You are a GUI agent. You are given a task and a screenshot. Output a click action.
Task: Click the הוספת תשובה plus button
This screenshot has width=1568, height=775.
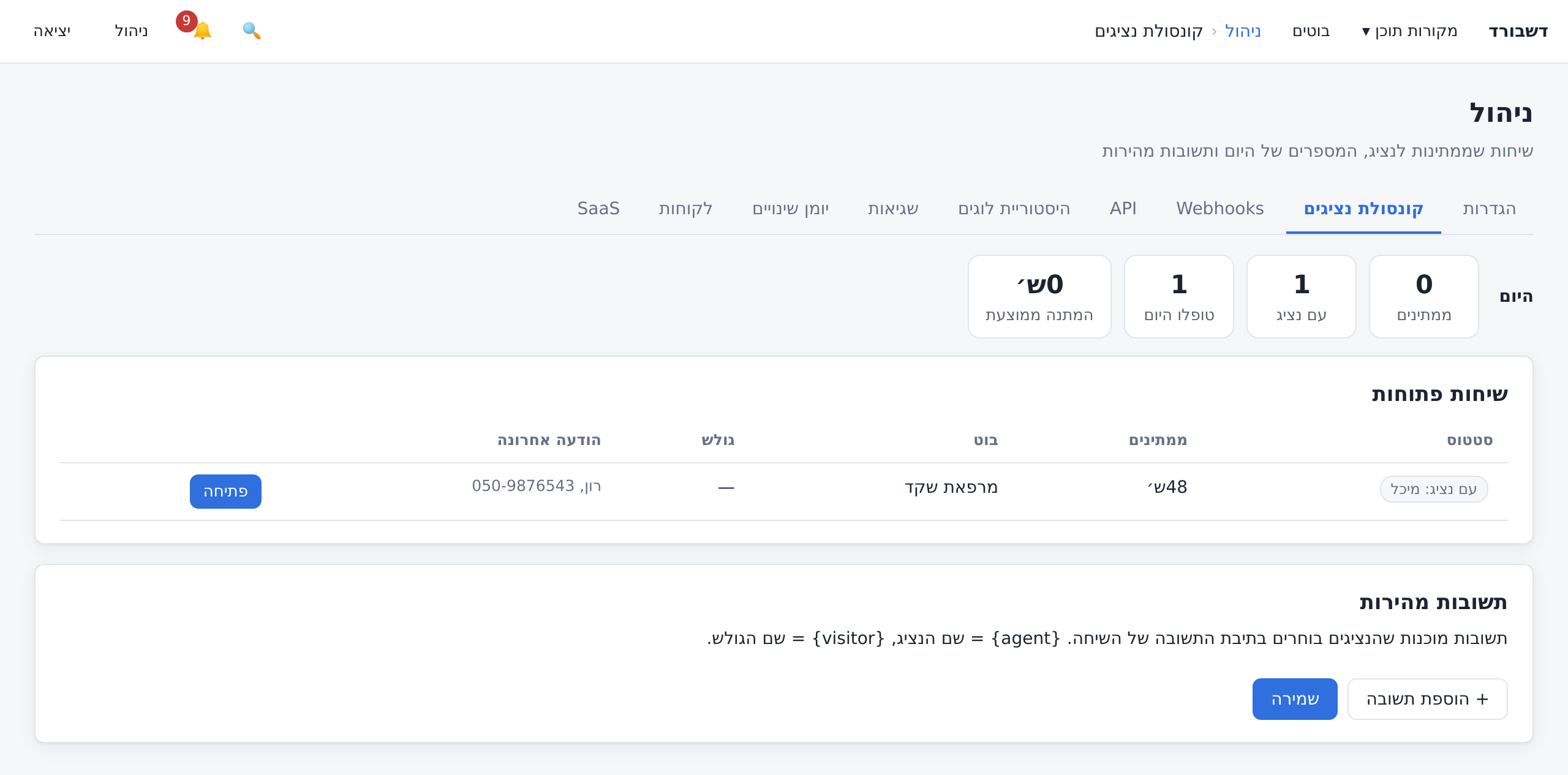coord(1427,699)
